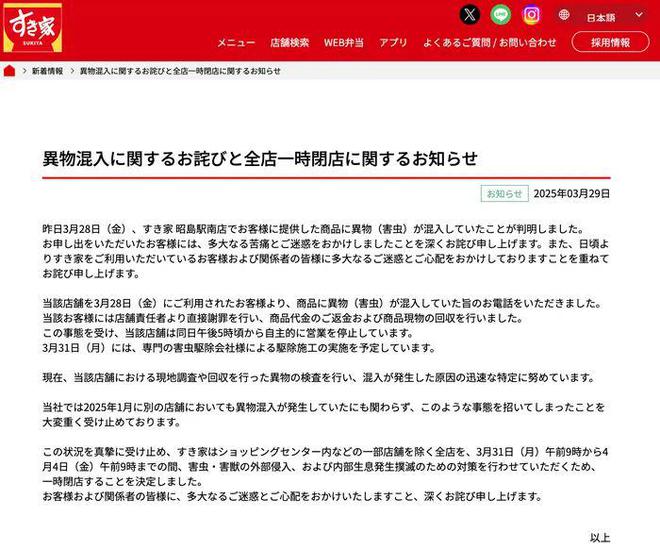Click the article headline about 異物混入
Viewport: 660px width, 549px height.
click(x=260, y=158)
